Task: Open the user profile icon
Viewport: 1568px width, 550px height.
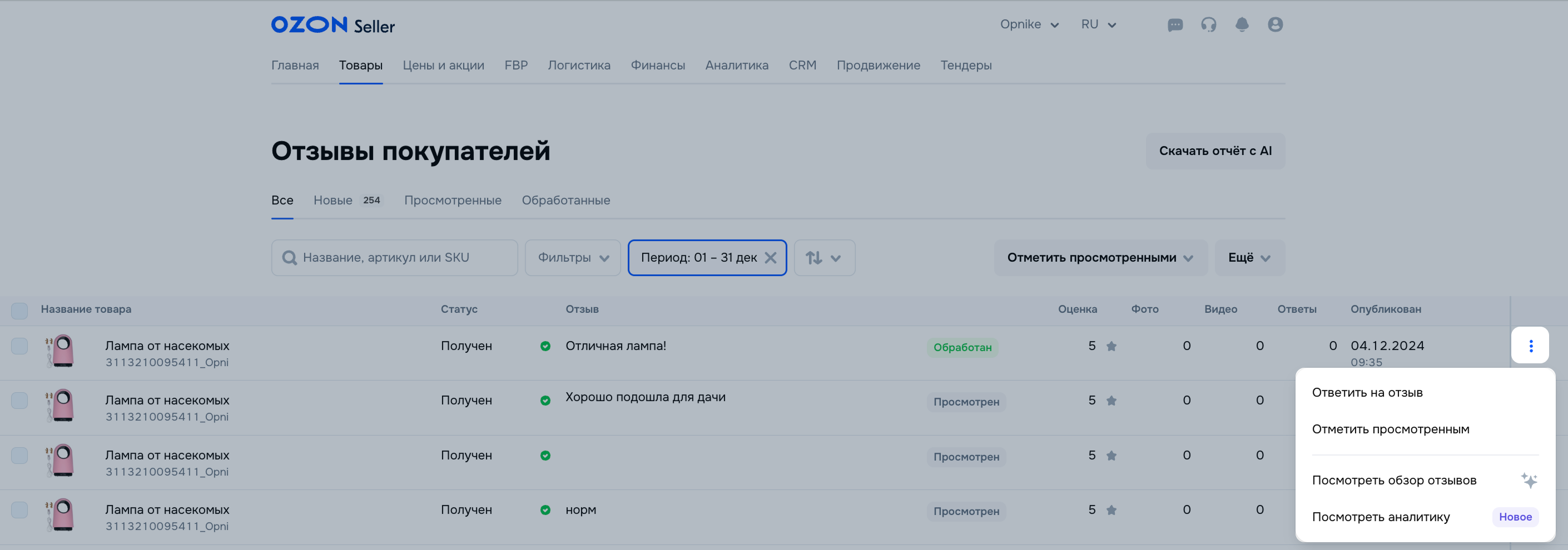Action: 1275,25
